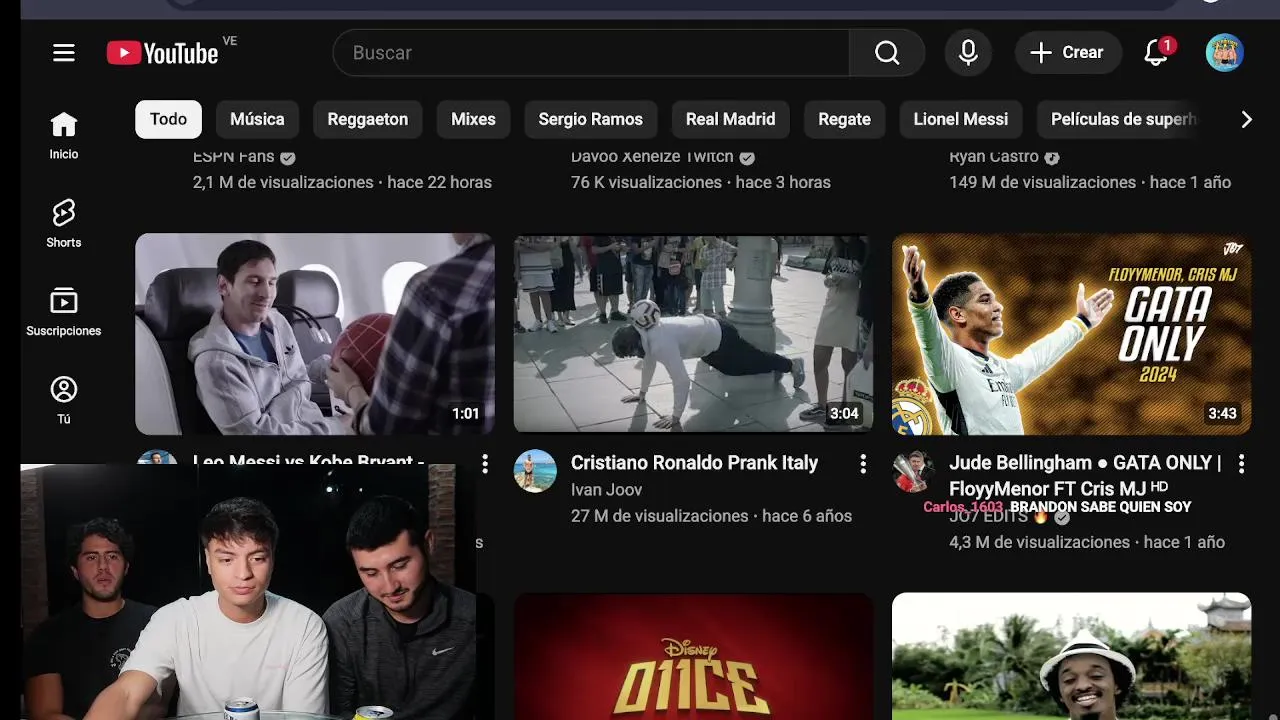
Task: Click '27 M de visualizaciones' text
Action: click(660, 516)
